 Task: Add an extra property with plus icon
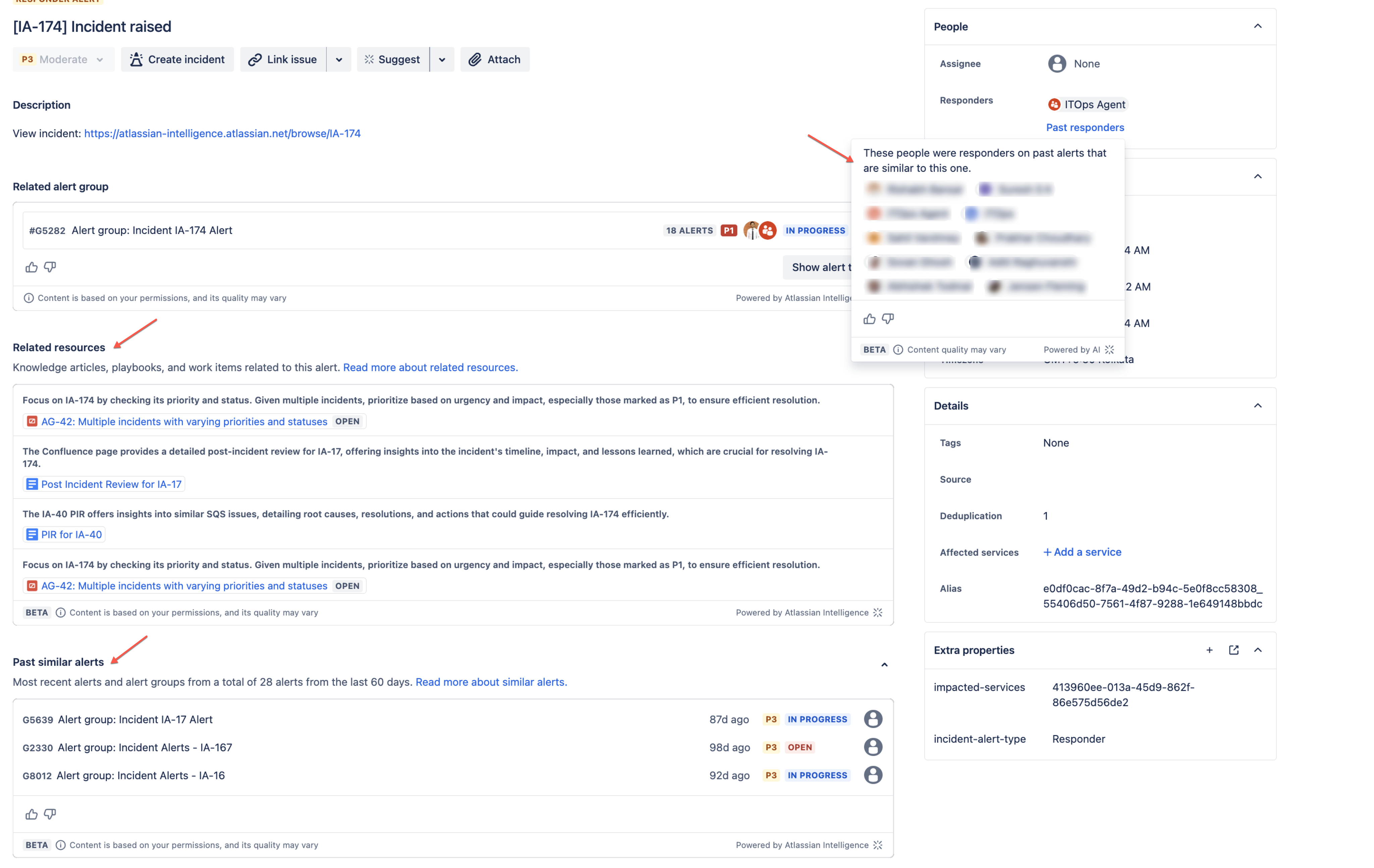(1209, 650)
